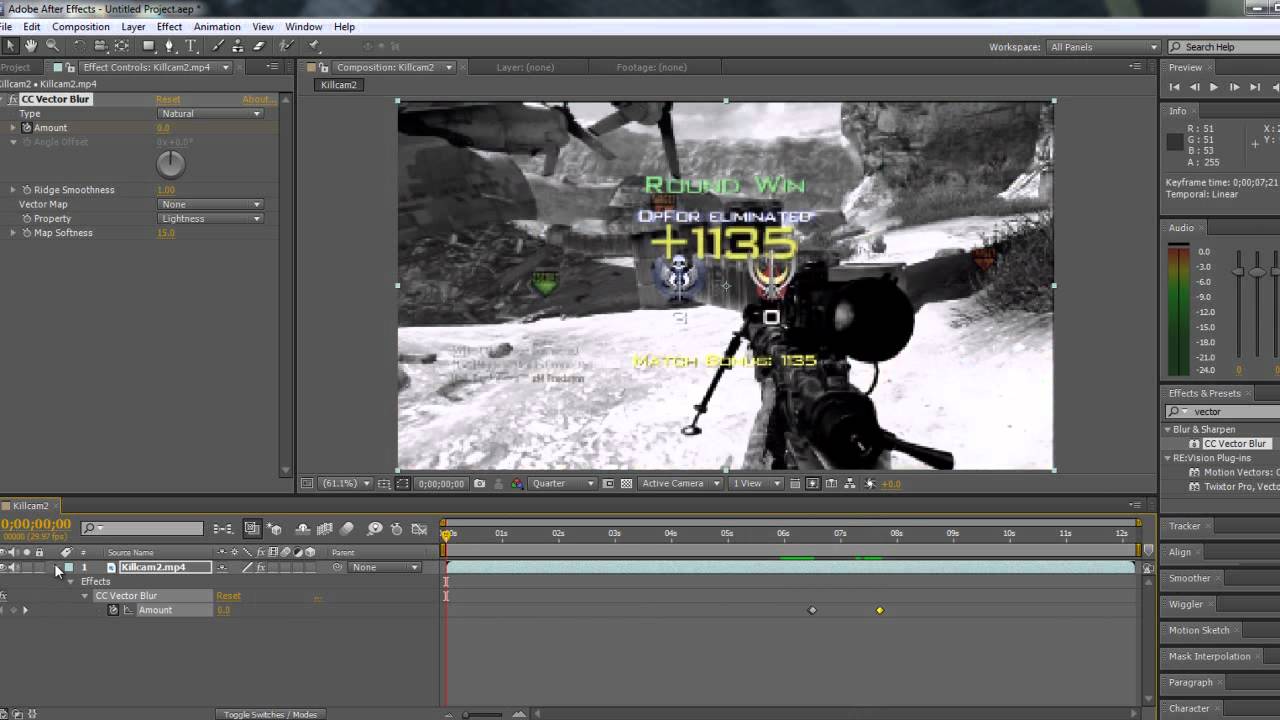
Task: Open the Vector Map dropdown set to None
Action: tap(210, 204)
